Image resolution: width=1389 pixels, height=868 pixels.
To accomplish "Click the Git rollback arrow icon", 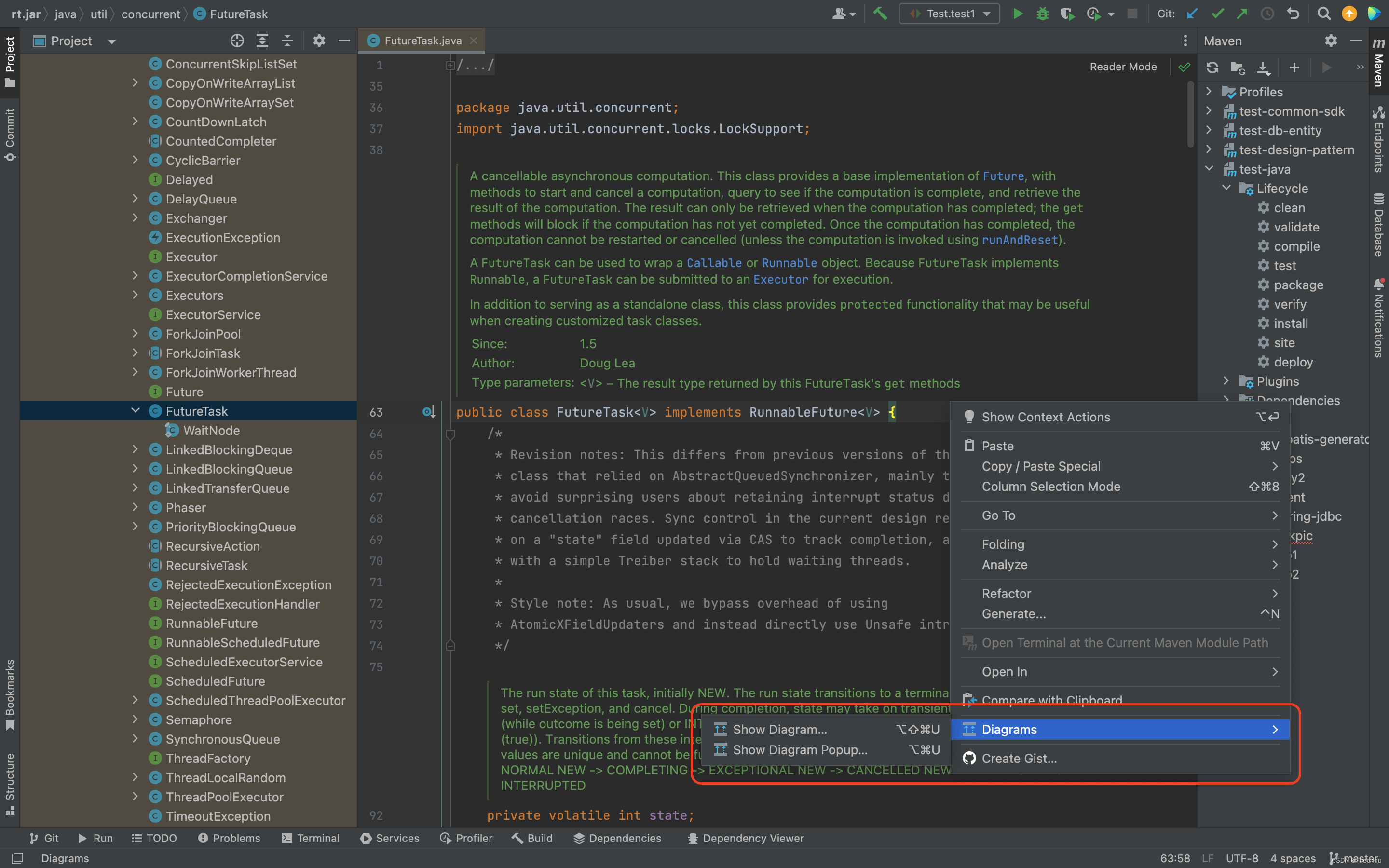I will tap(1293, 14).
